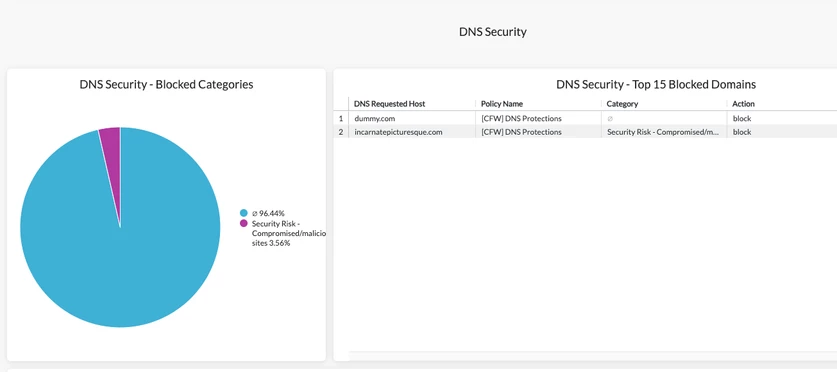This screenshot has height=372, width=837.
Task: Click the dummy.com host cell
Action: click(412, 118)
